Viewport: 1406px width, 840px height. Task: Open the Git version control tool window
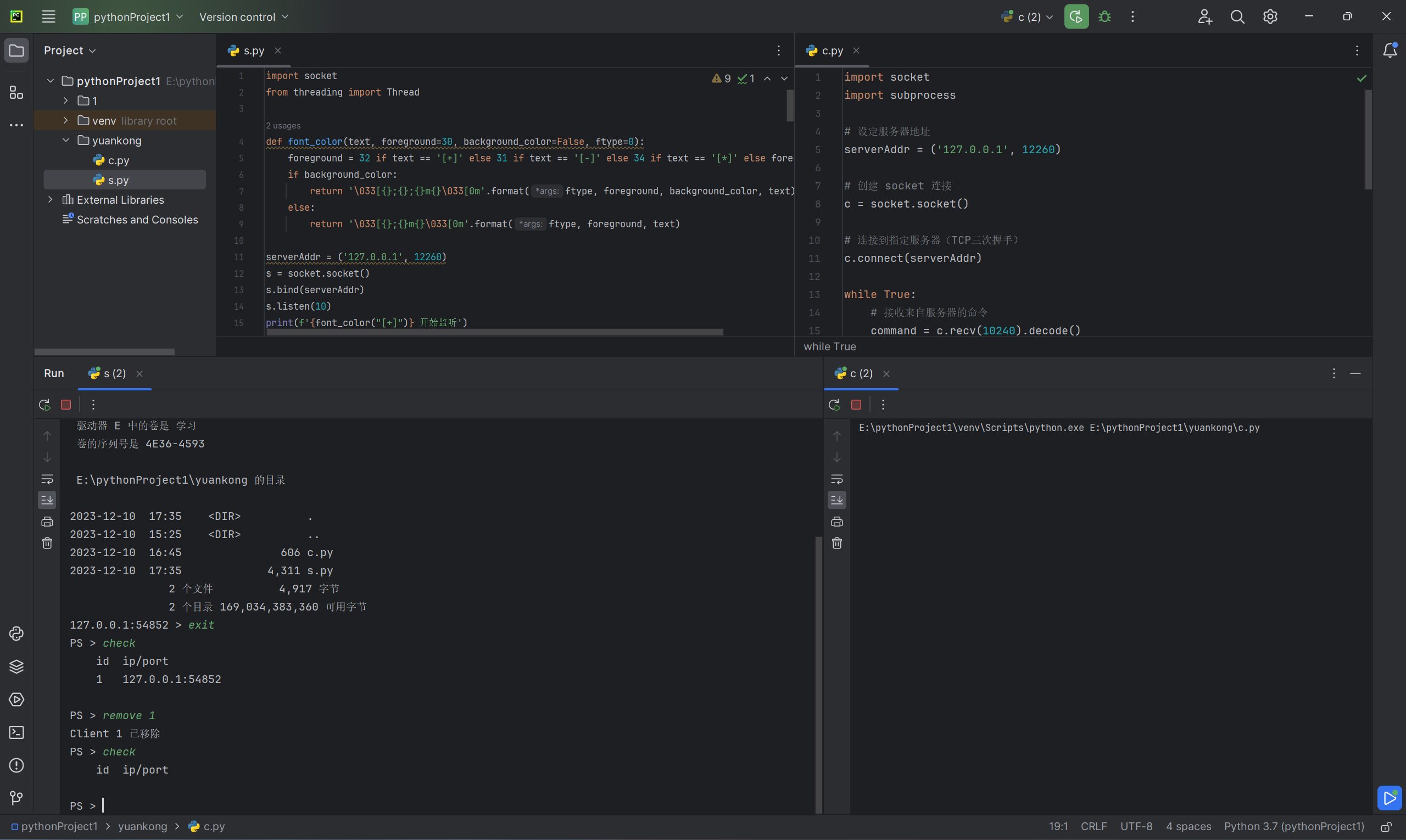click(16, 798)
